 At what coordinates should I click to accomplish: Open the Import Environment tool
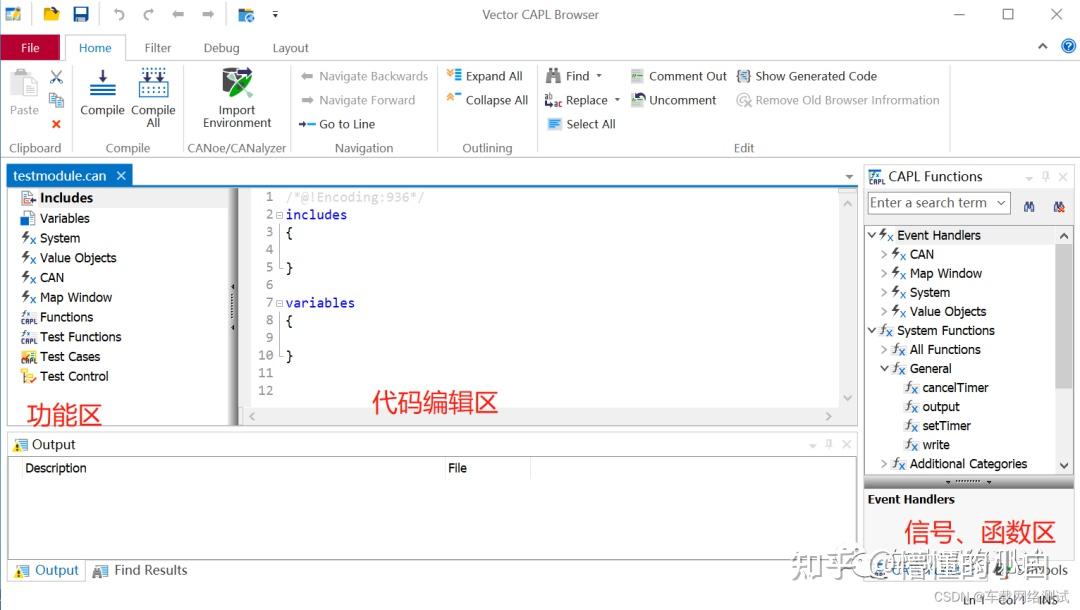pos(236,95)
